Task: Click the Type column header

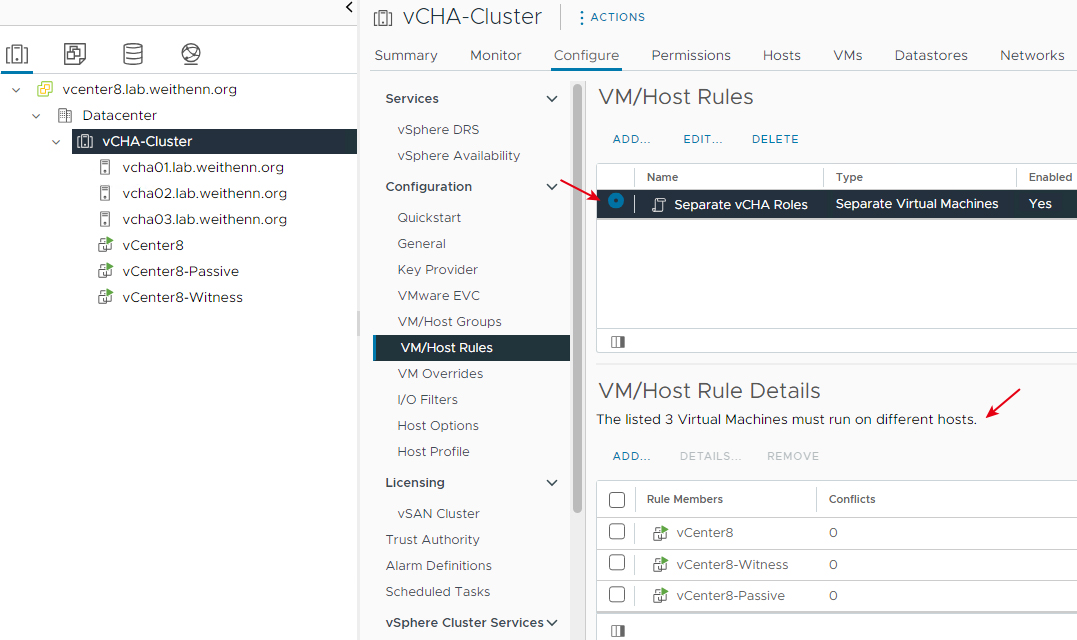Action: (x=849, y=177)
